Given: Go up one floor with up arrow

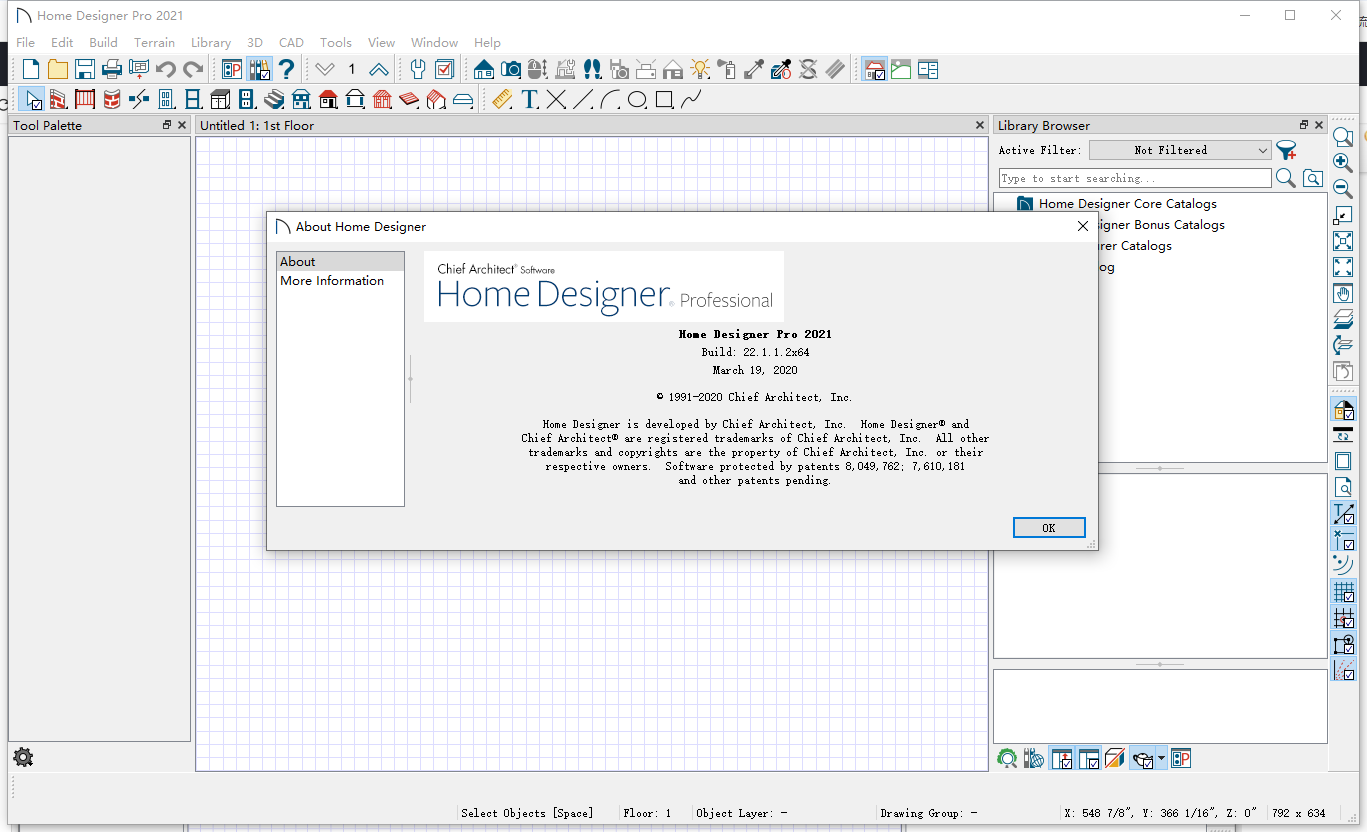Looking at the screenshot, I should click(x=379, y=69).
